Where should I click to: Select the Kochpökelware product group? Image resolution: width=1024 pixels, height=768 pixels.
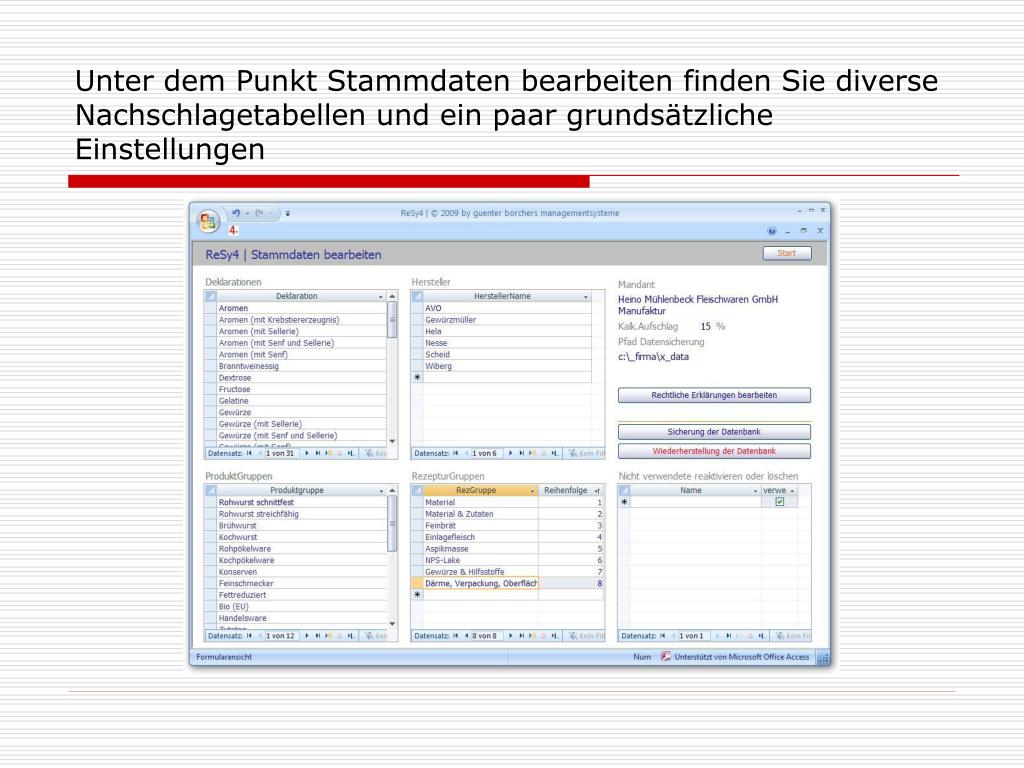tap(302, 560)
